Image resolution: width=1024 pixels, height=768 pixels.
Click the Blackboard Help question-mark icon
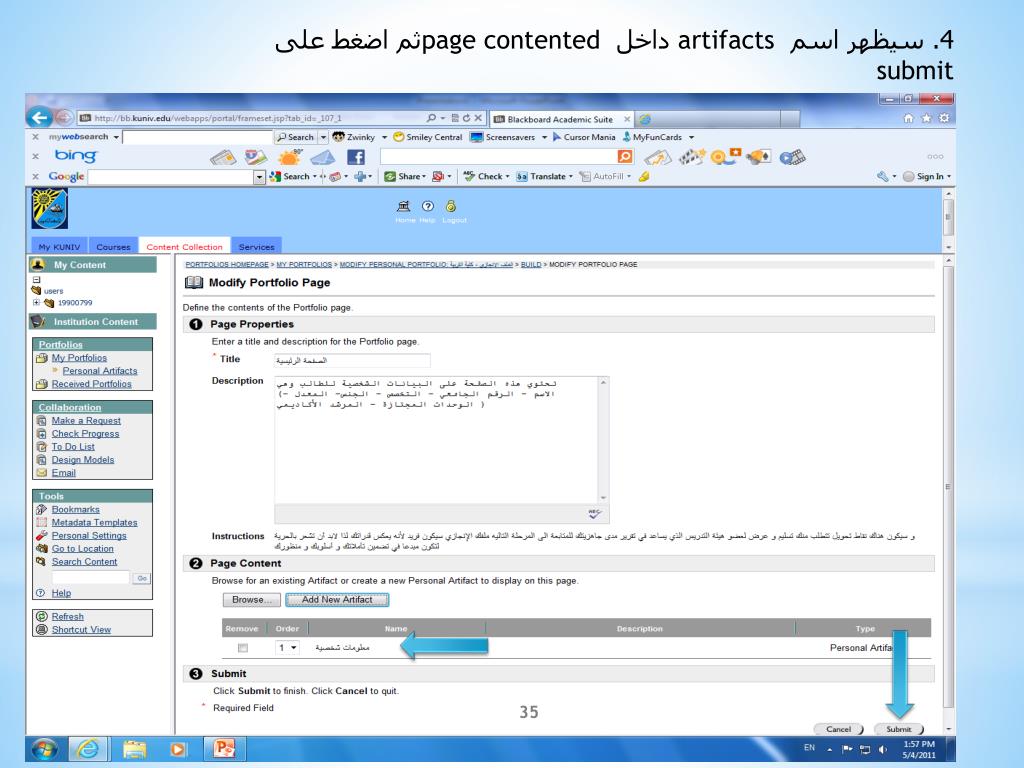coord(428,206)
